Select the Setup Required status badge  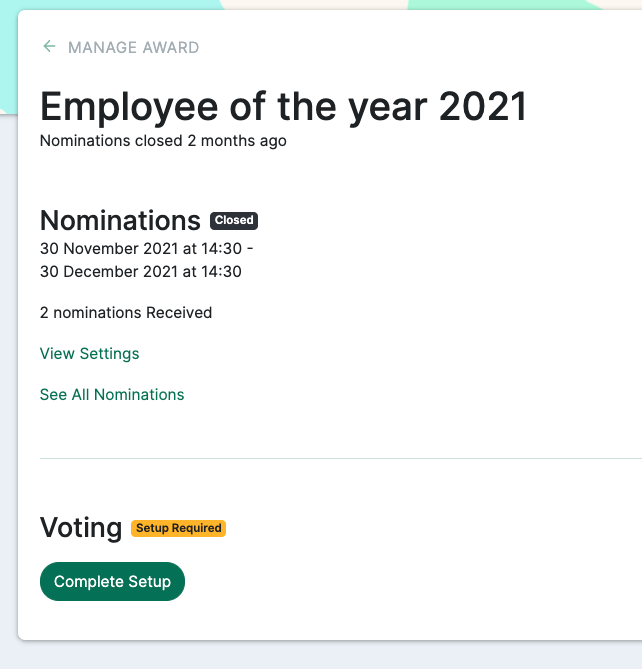pos(178,528)
